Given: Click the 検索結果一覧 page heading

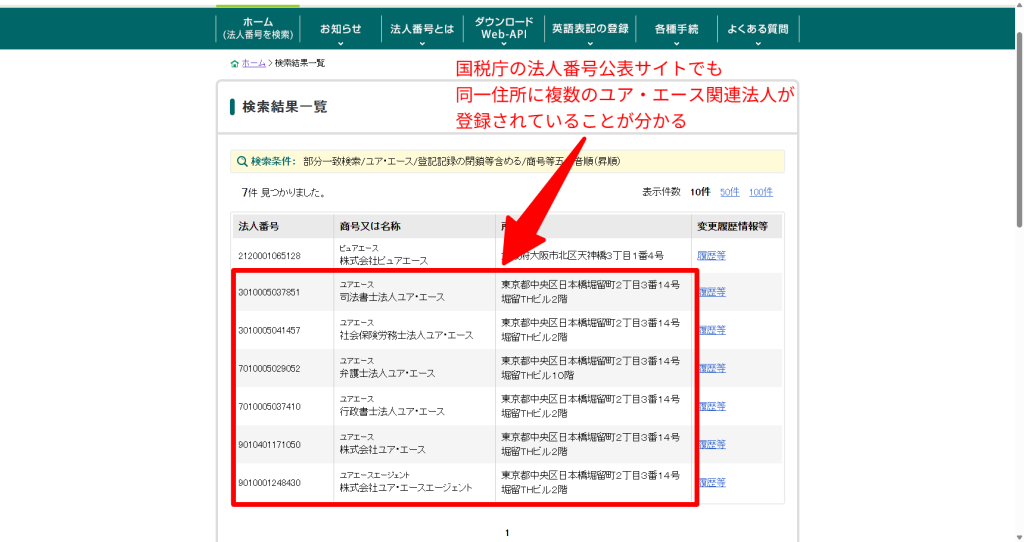Looking at the screenshot, I should [285, 107].
